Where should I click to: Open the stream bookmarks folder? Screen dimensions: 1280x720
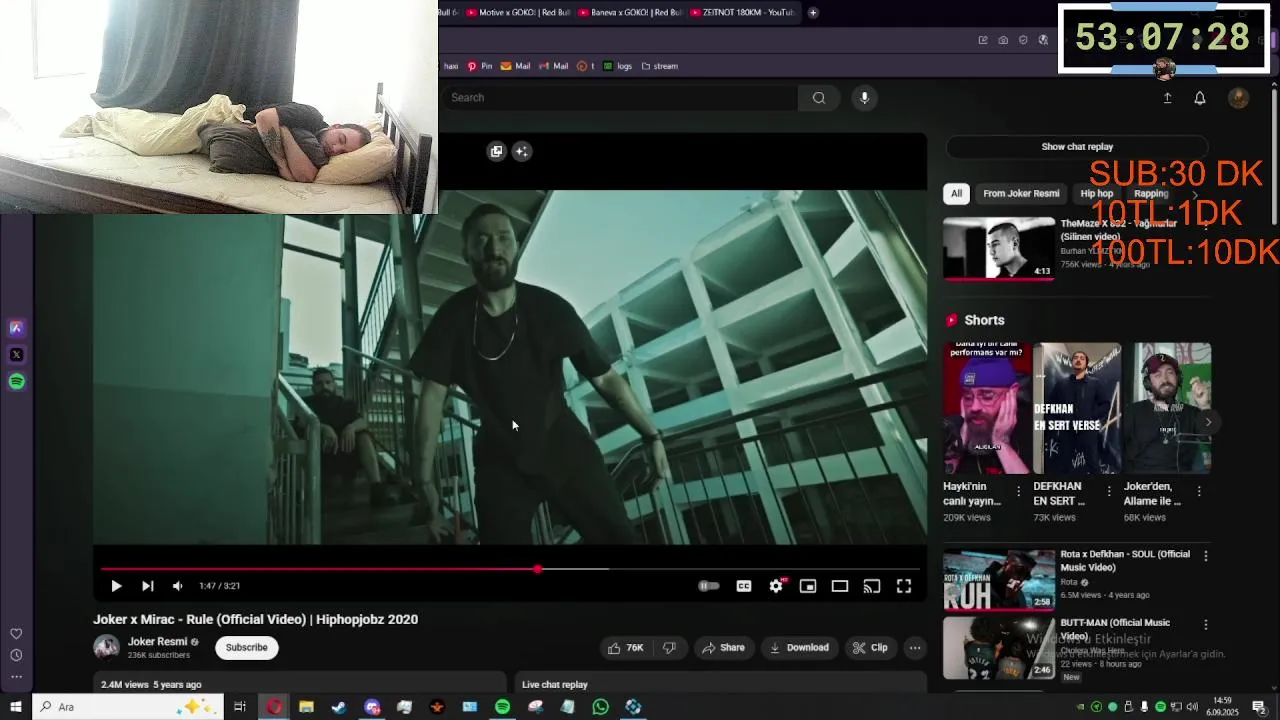(x=659, y=66)
